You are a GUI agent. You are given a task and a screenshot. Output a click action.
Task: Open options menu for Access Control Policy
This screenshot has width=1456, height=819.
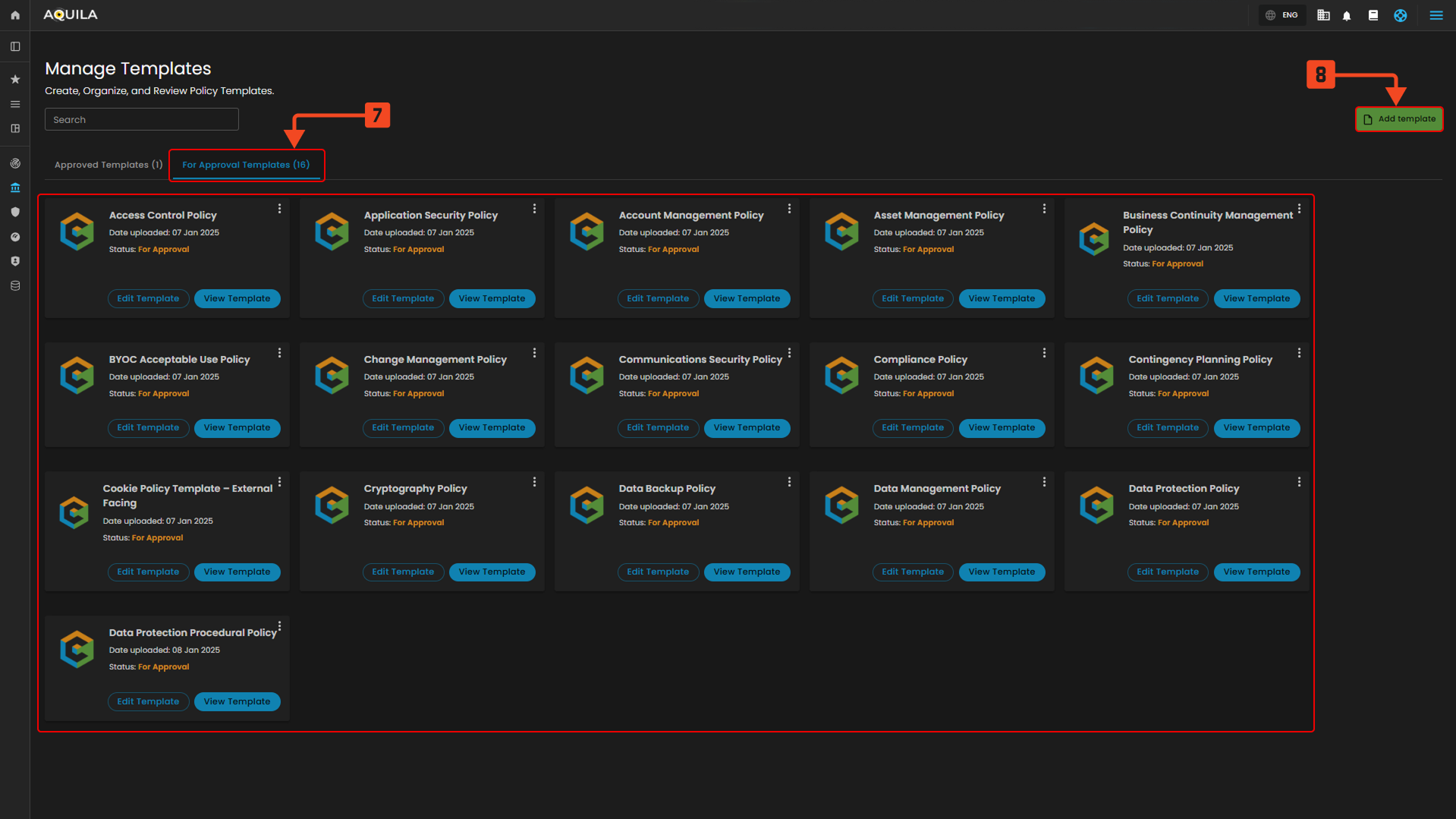coord(279,209)
